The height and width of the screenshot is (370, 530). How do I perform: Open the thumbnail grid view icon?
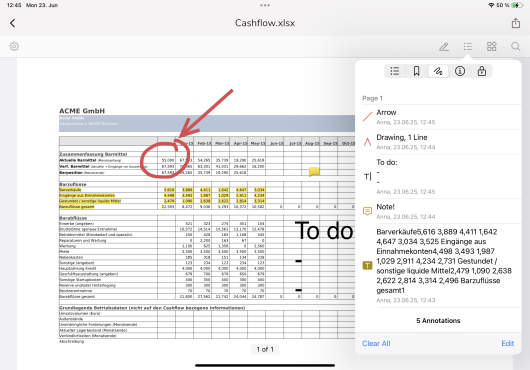pos(491,46)
